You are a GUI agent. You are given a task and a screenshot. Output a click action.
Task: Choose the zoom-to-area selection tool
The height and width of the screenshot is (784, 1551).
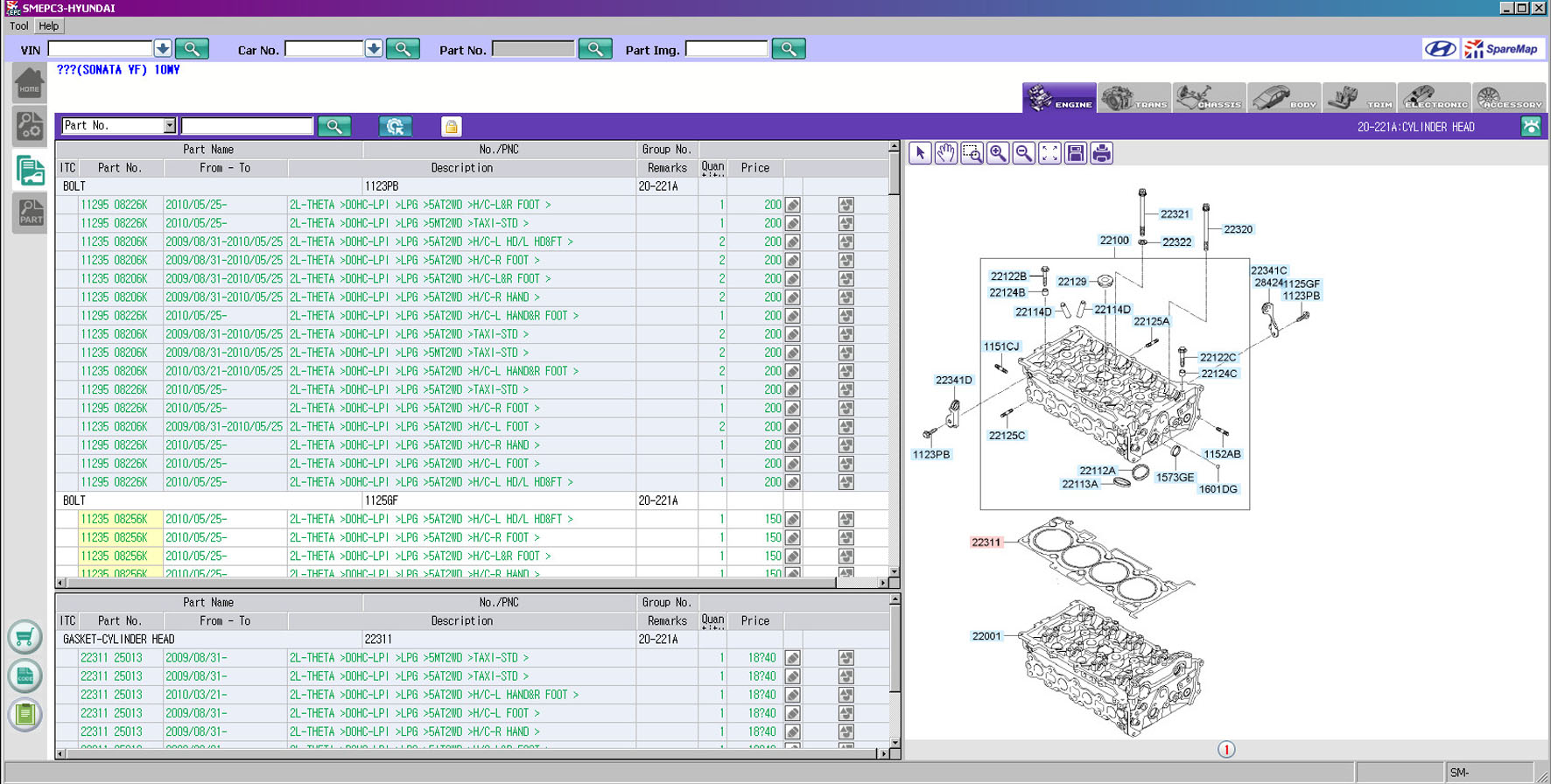point(972,153)
